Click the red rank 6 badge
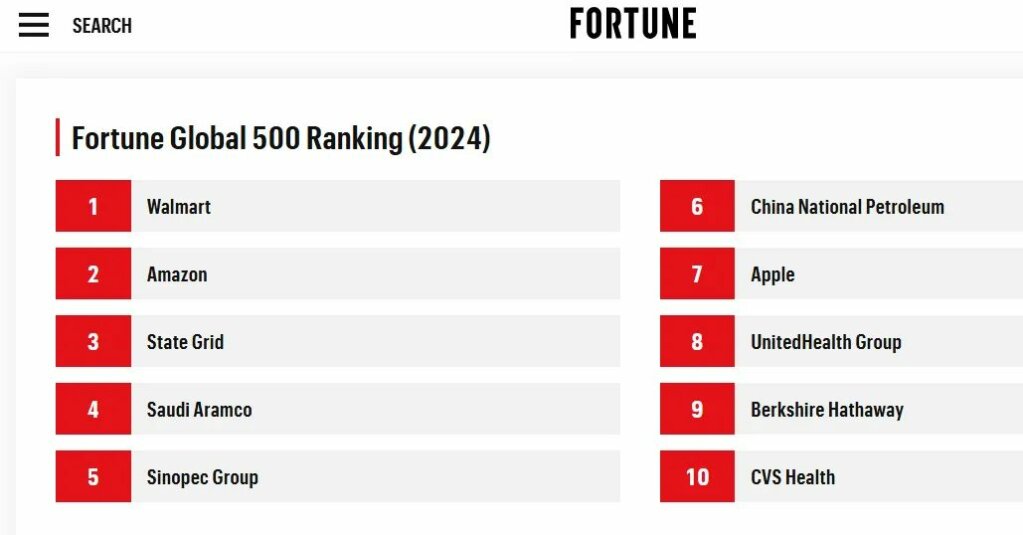The width and height of the screenshot is (1023, 535). [x=697, y=207]
